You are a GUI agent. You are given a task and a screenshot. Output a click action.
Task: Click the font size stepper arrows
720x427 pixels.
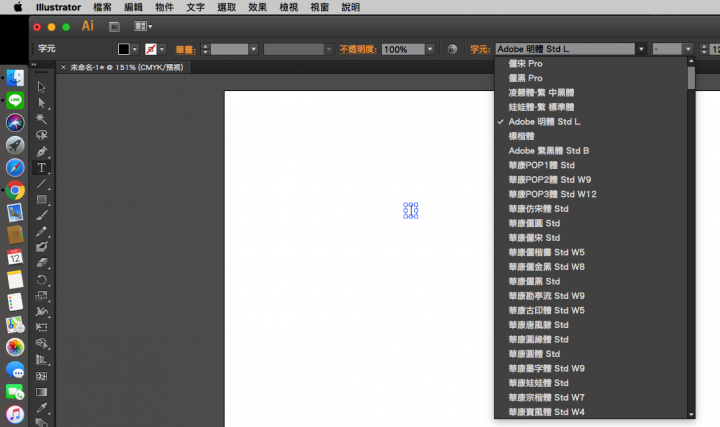pyautogui.click(x=703, y=49)
